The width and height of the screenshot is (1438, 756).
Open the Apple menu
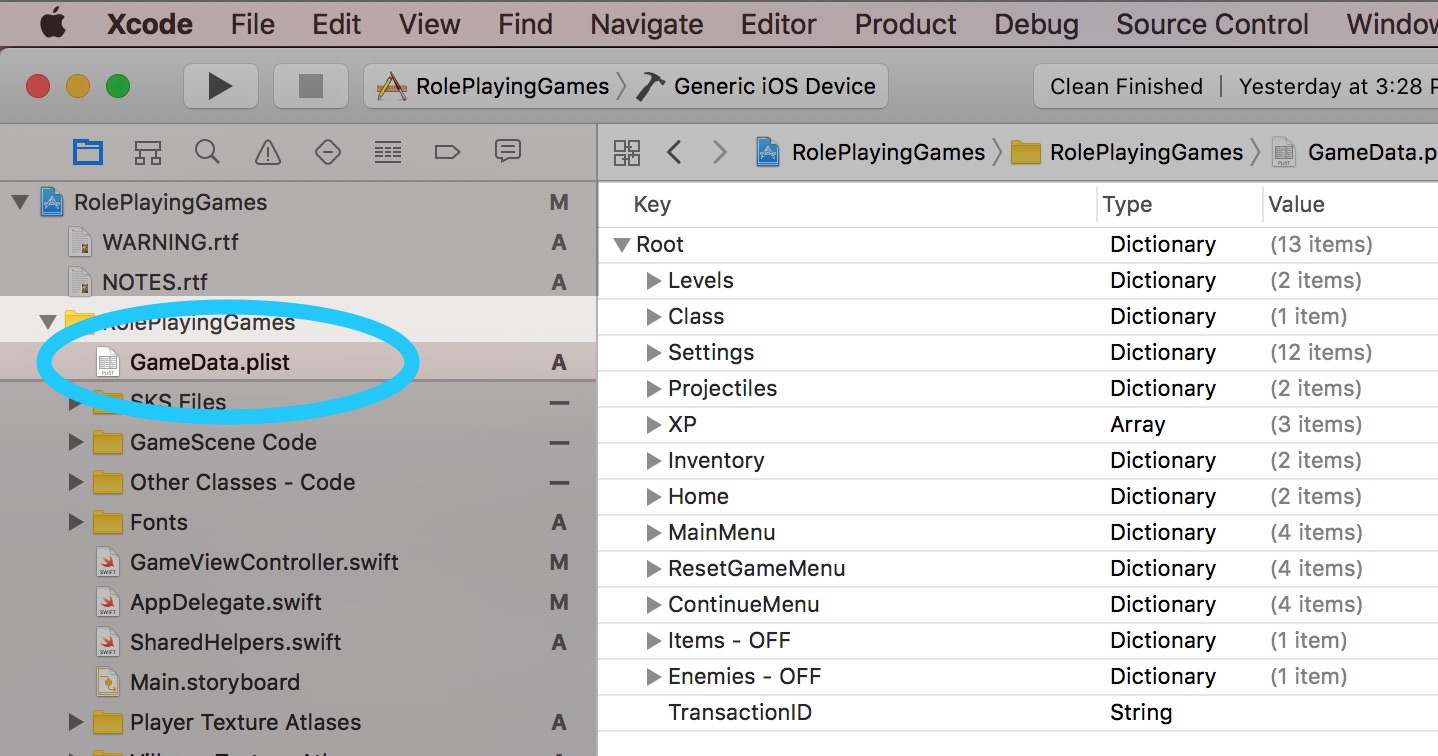[51, 23]
